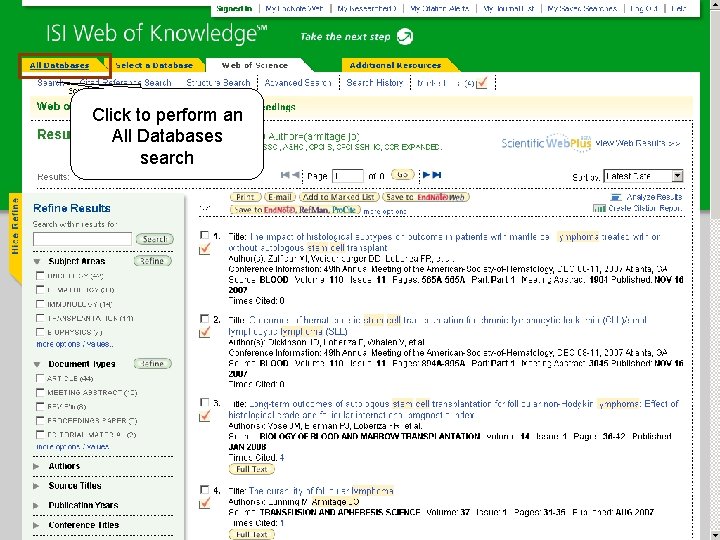This screenshot has width=720, height=540.
Task: Show more options under Document Types
Action: tap(73, 446)
